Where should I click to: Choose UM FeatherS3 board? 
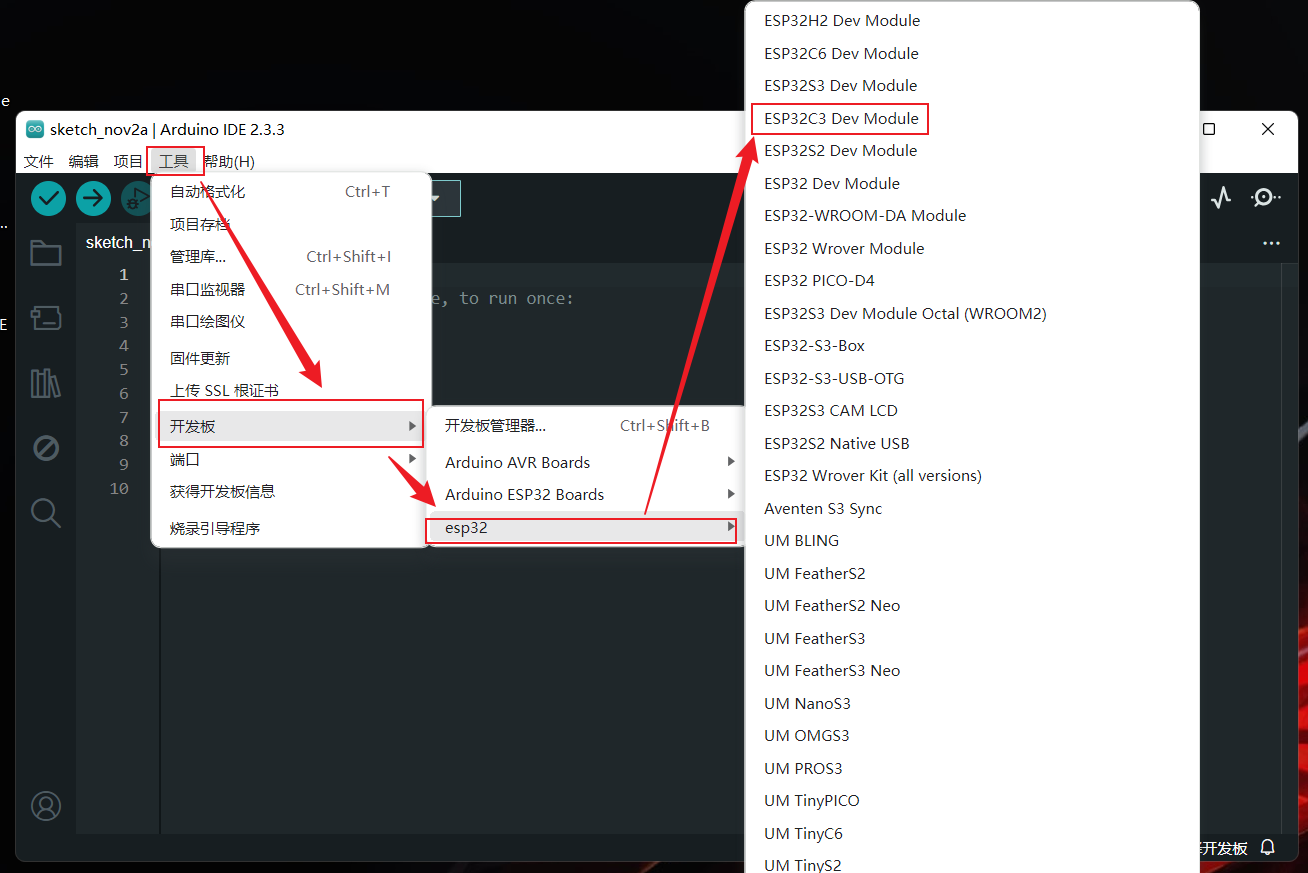click(814, 638)
